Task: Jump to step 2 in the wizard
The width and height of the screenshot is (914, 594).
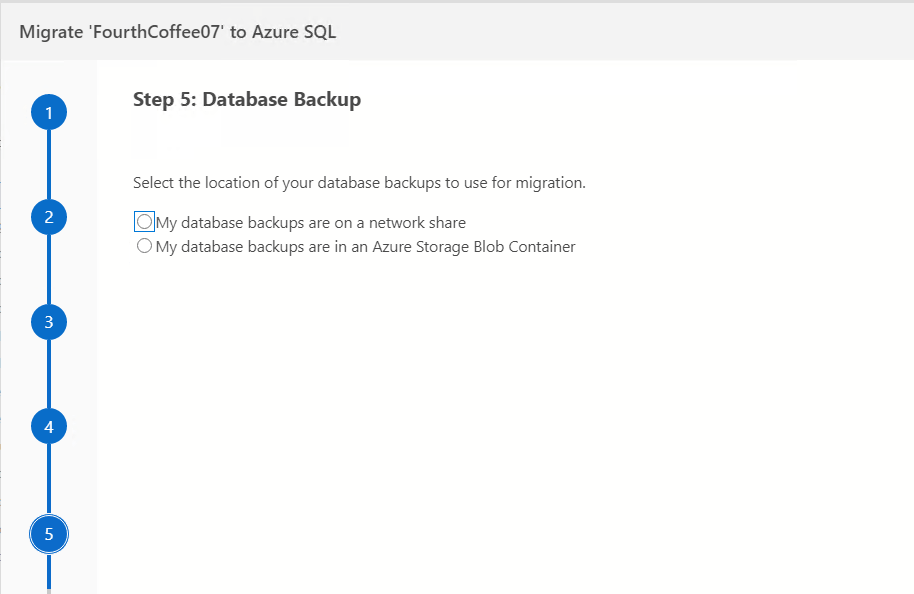Action: click(48, 217)
